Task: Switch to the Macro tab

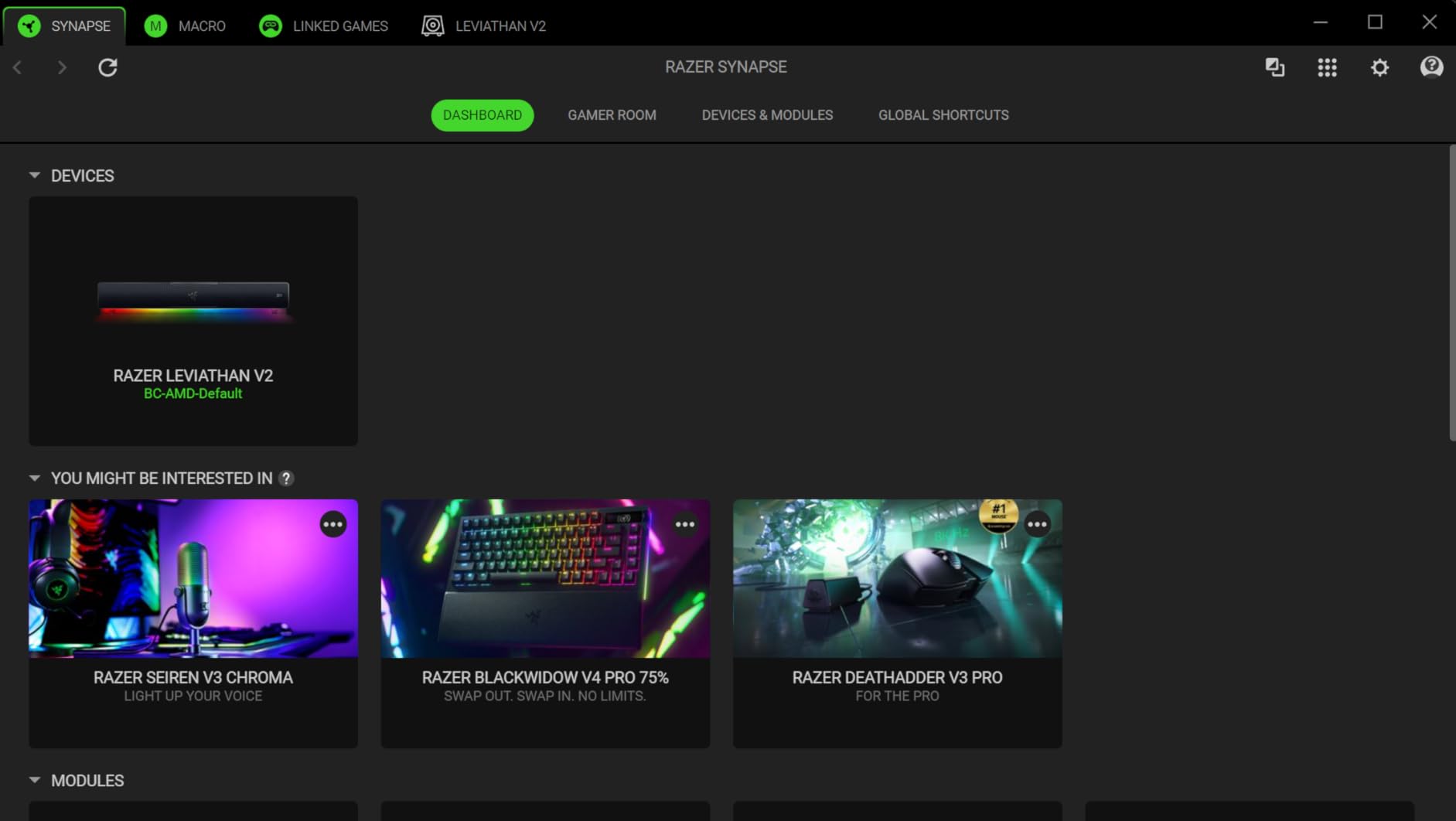Action: point(186,26)
